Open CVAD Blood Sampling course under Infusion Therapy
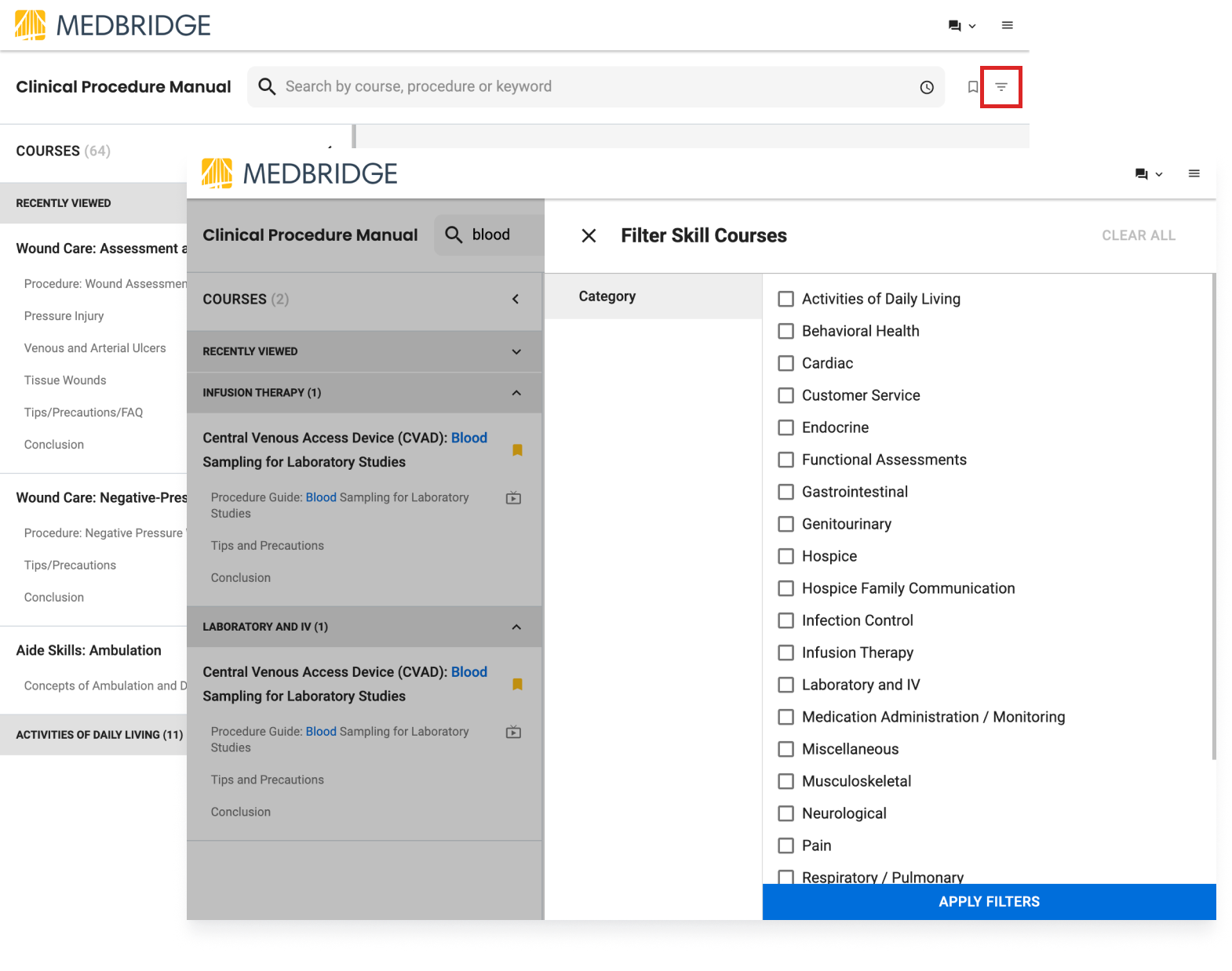1232x971 pixels. [x=345, y=450]
